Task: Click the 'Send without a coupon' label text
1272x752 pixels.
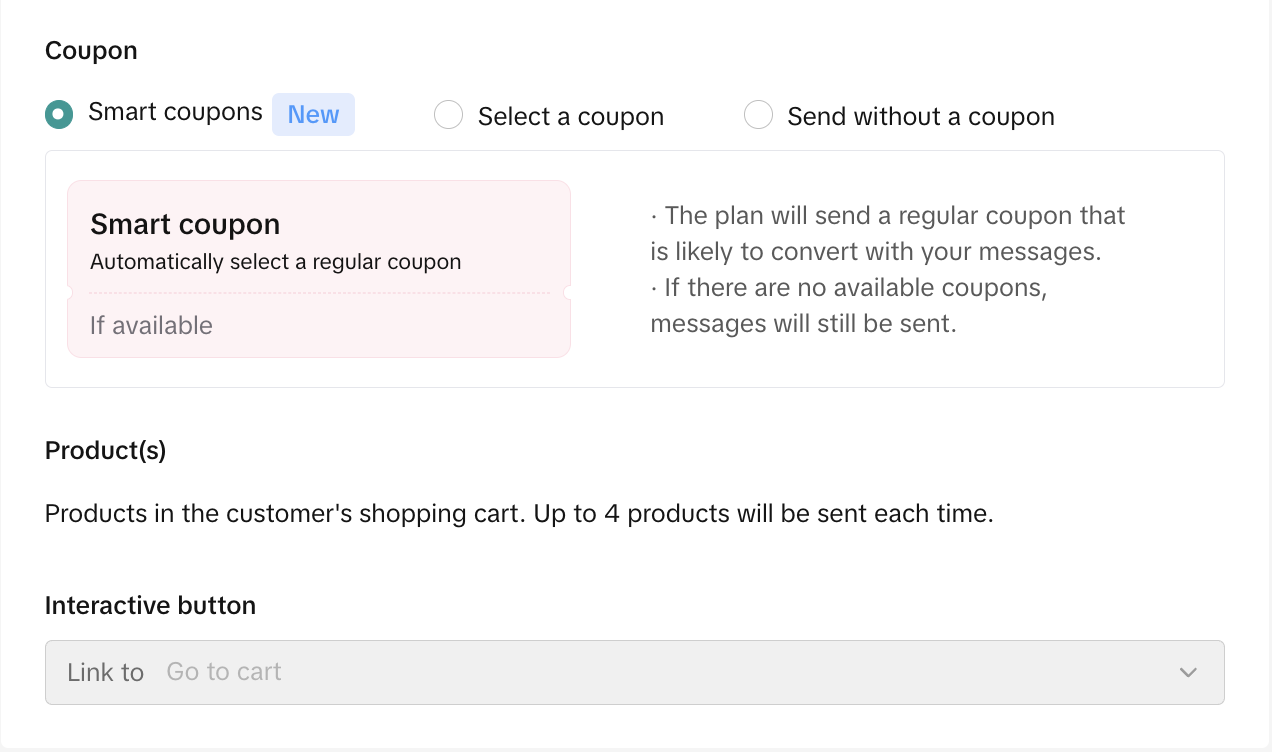Action: [920, 117]
